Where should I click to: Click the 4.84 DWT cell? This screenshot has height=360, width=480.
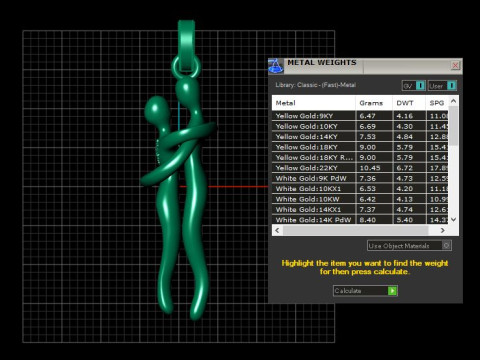tap(409, 137)
